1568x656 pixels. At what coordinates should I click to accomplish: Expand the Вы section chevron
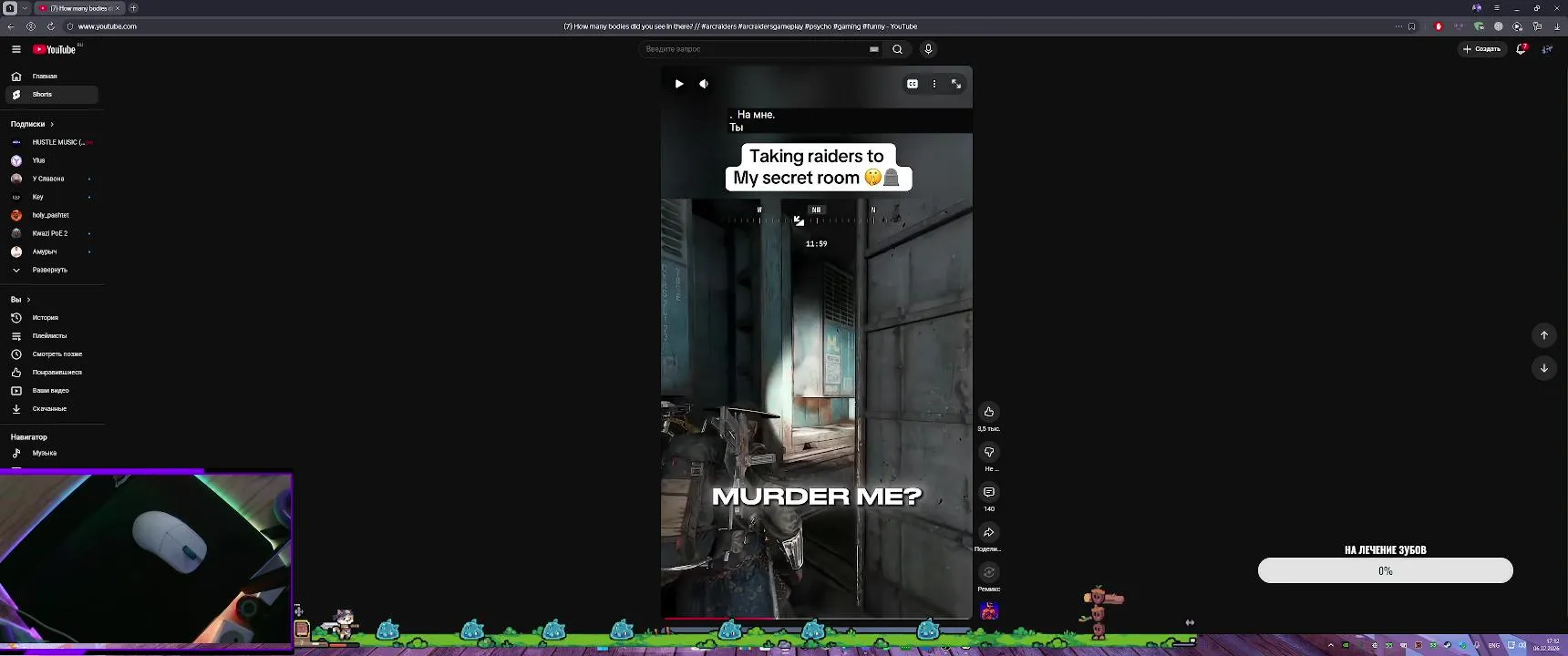[28, 300]
